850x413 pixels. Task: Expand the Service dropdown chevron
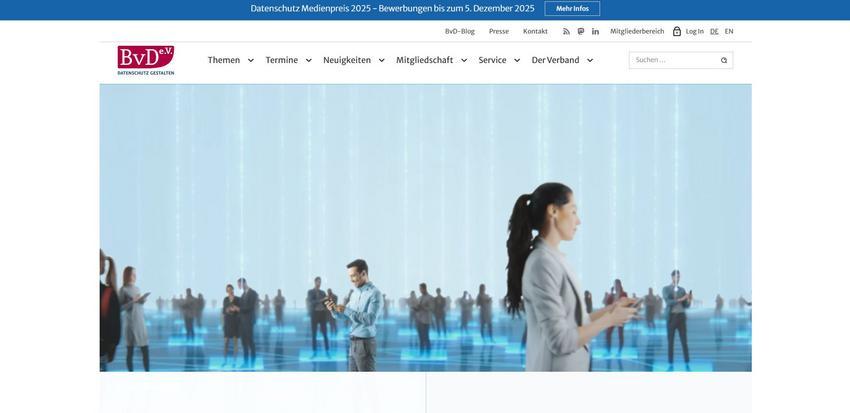tap(517, 60)
